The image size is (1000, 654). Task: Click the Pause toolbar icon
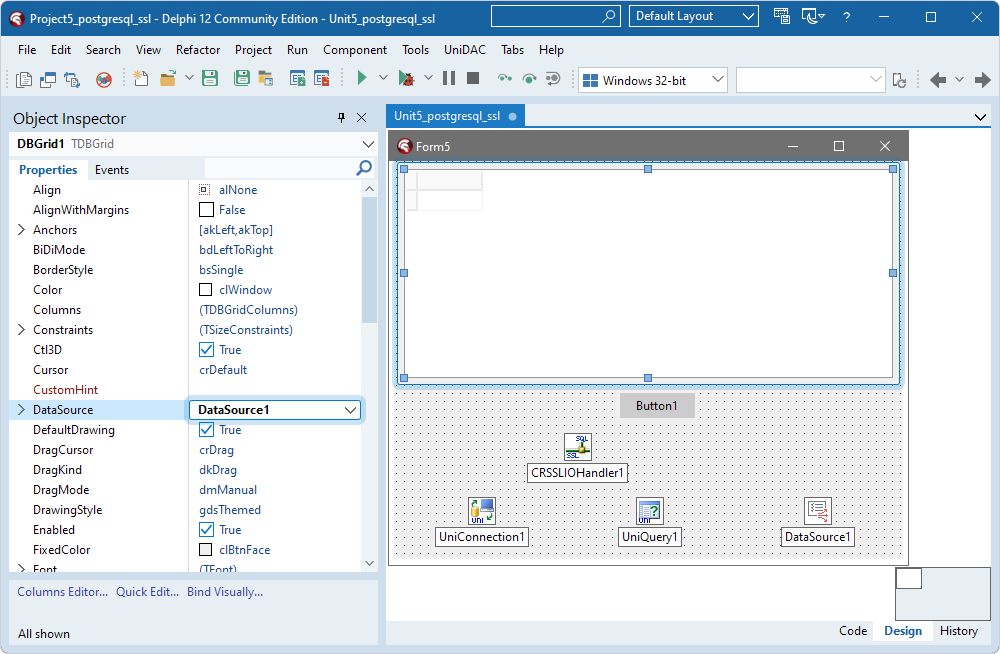pyautogui.click(x=449, y=78)
